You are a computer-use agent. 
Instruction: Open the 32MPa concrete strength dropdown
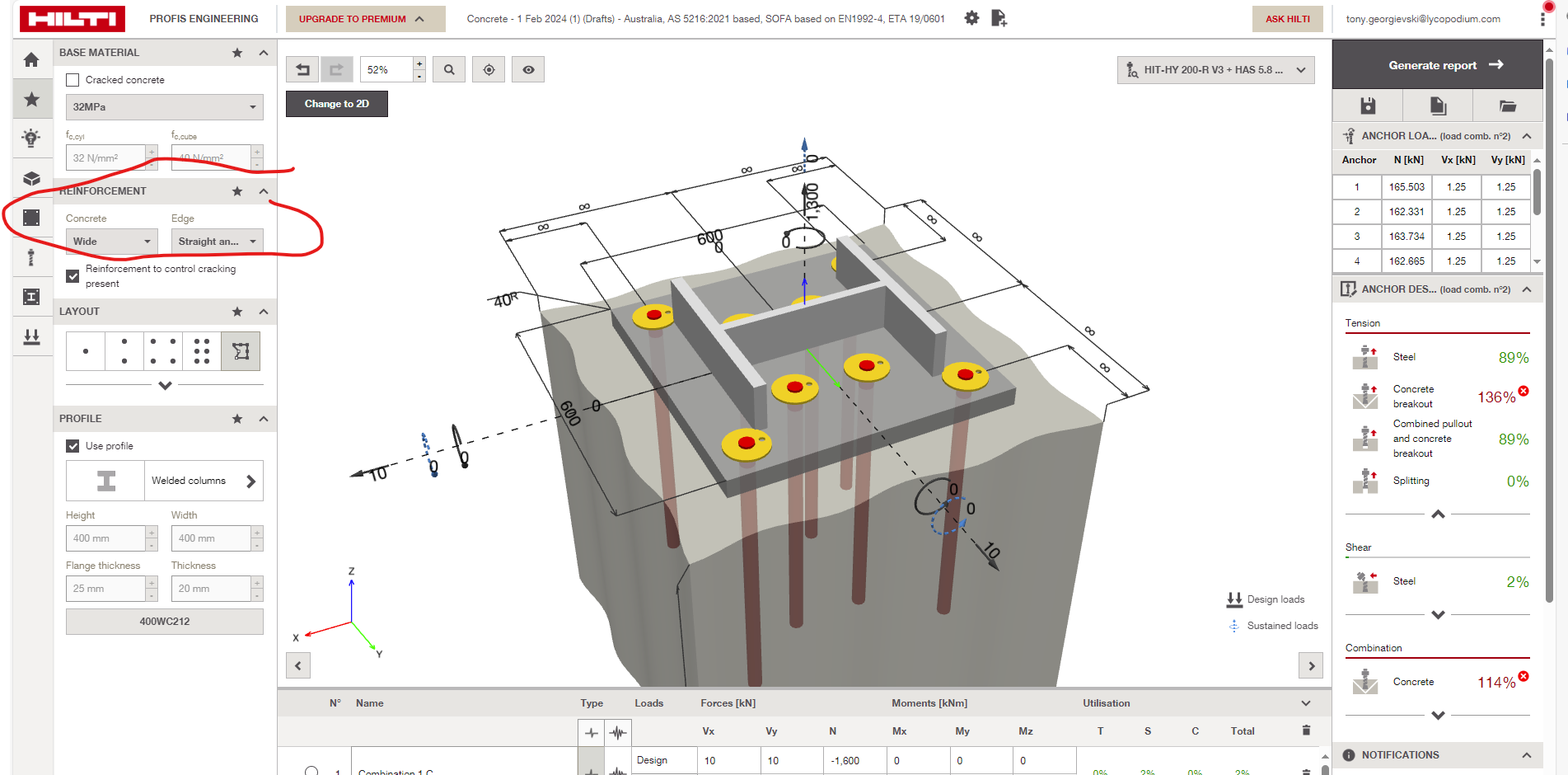click(164, 107)
